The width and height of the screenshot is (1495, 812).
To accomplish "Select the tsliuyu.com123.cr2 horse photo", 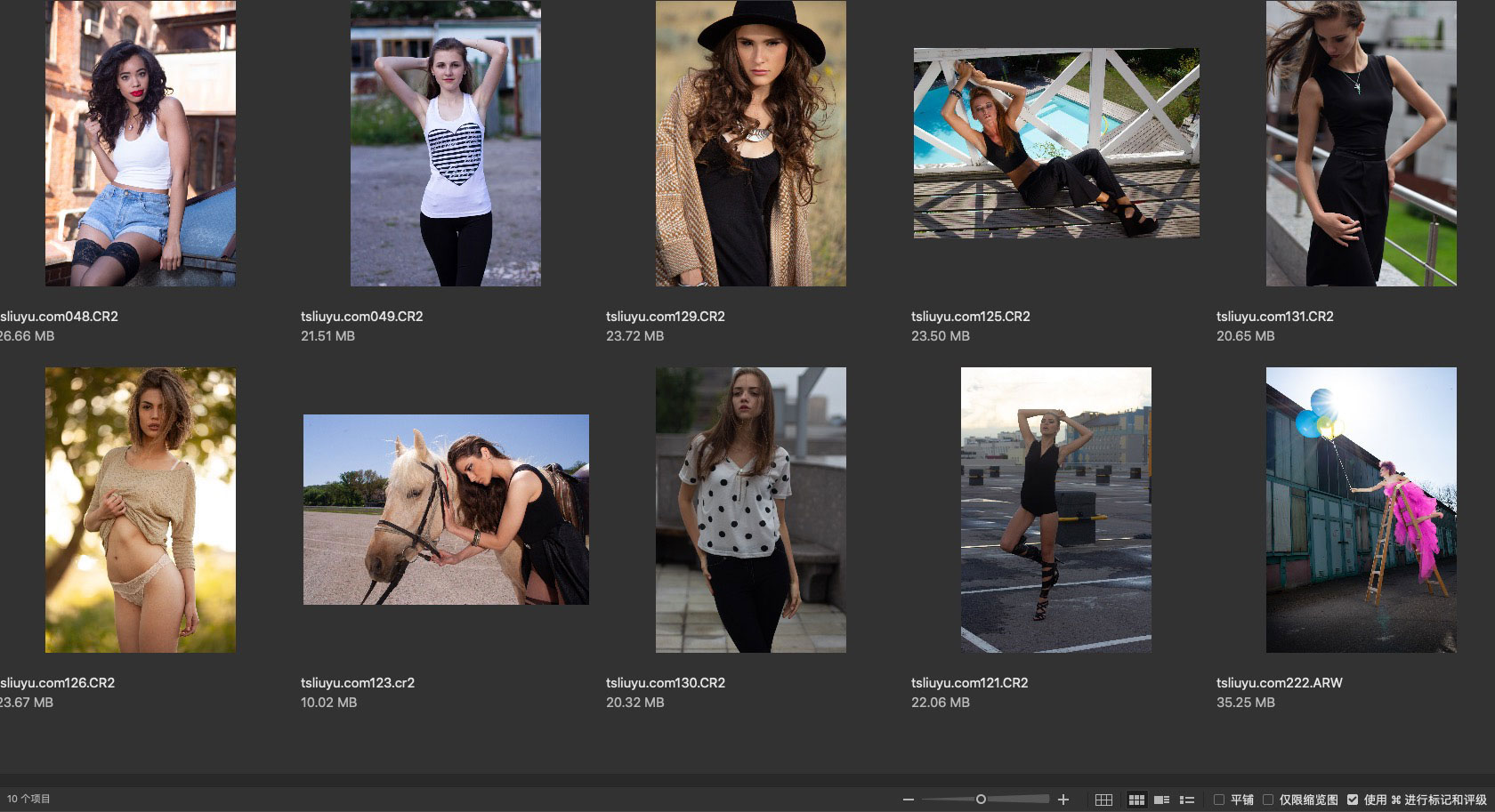I will [446, 510].
